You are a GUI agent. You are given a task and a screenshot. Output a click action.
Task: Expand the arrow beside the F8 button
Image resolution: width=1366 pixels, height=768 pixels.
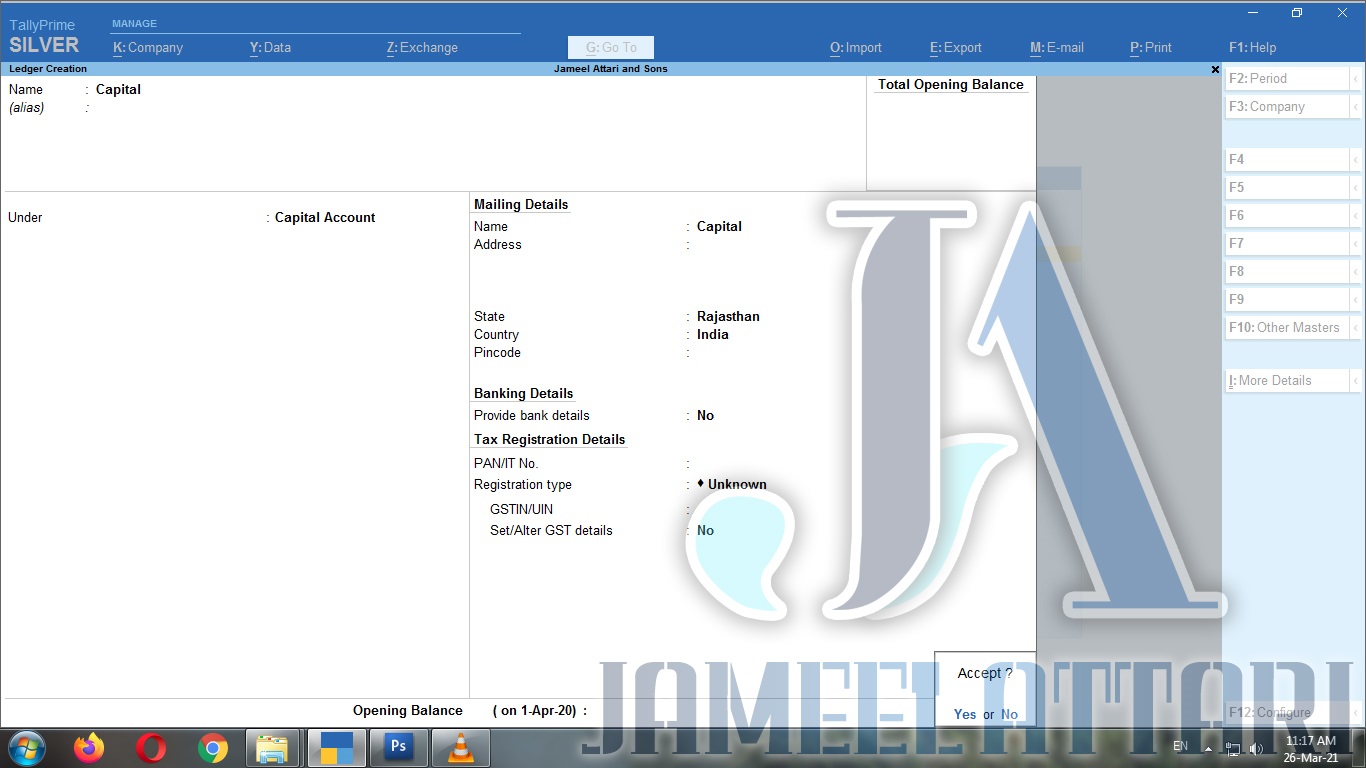tap(1356, 271)
